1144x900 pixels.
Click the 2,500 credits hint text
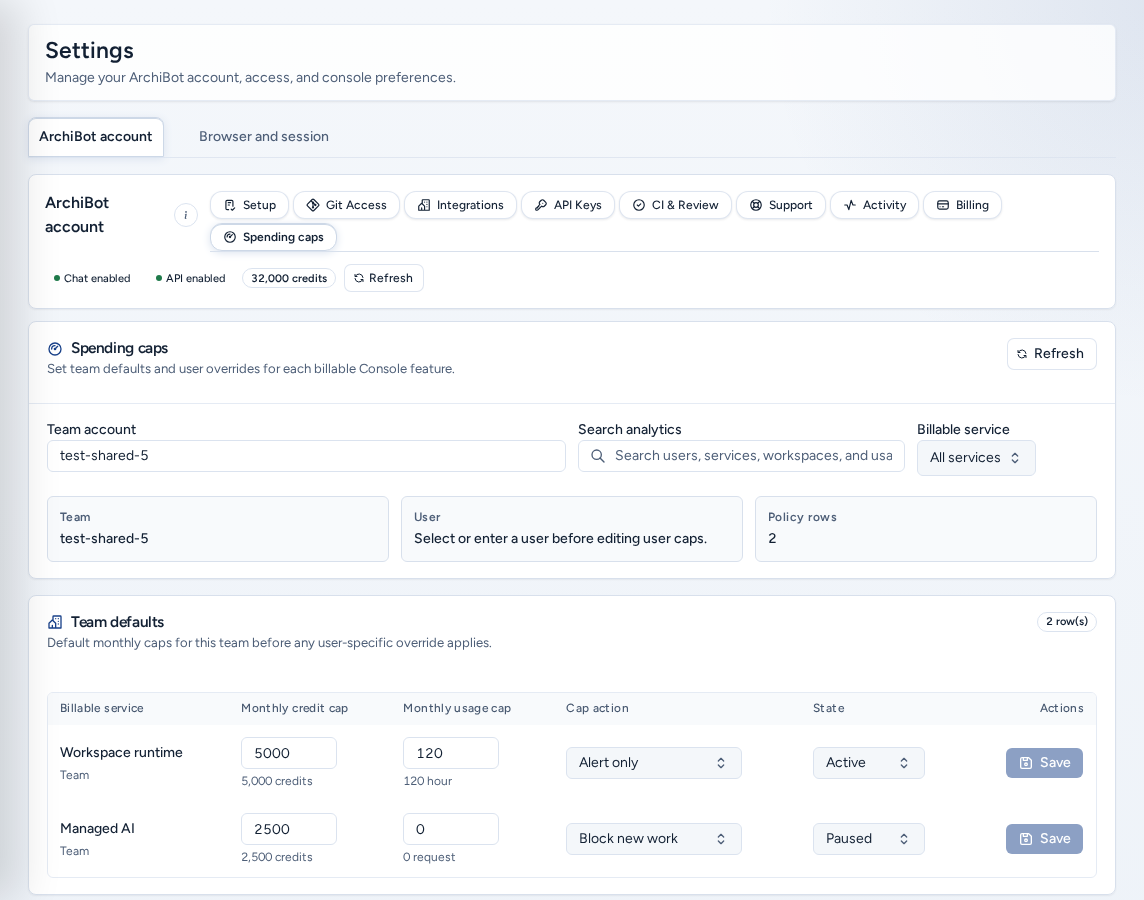(277, 857)
